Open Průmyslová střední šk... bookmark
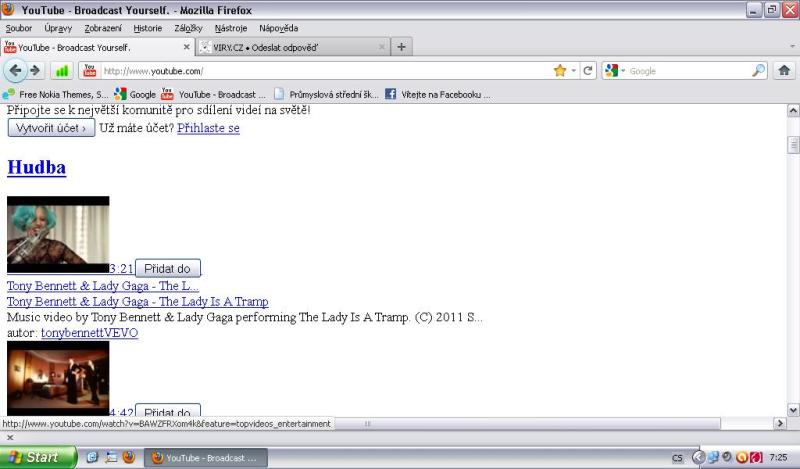 point(327,94)
